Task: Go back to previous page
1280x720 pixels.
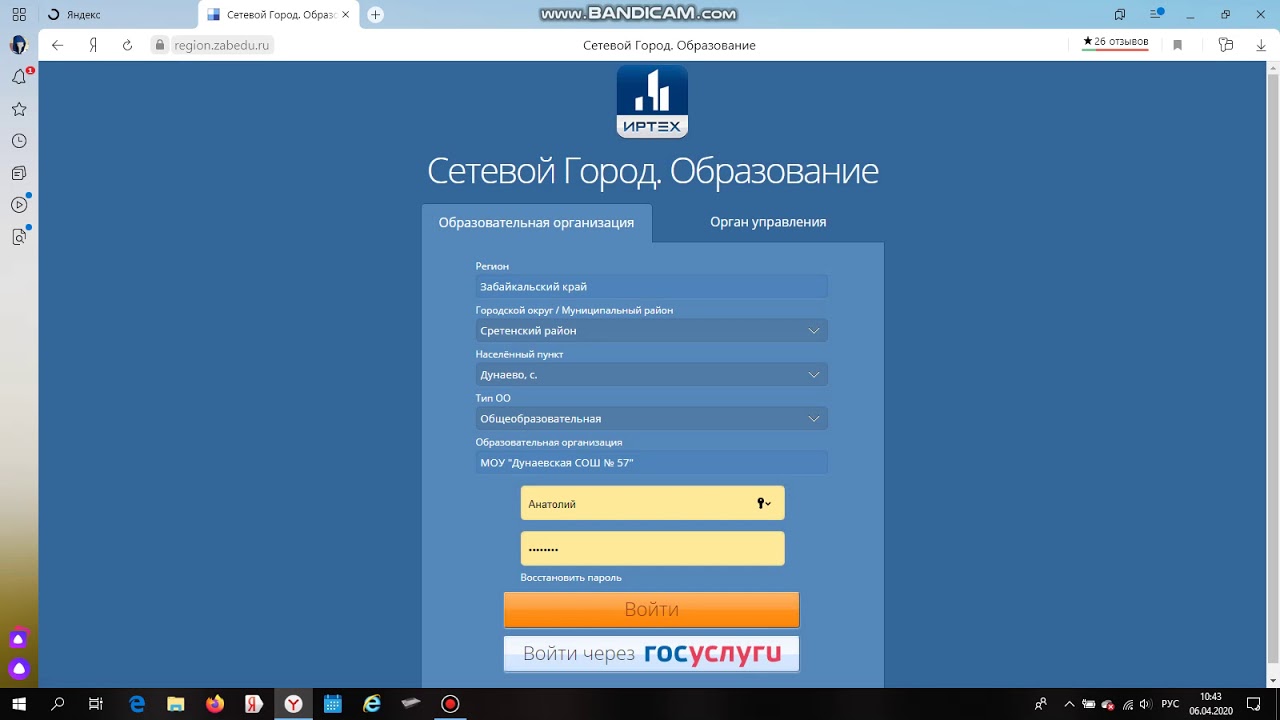Action: pos(57,45)
